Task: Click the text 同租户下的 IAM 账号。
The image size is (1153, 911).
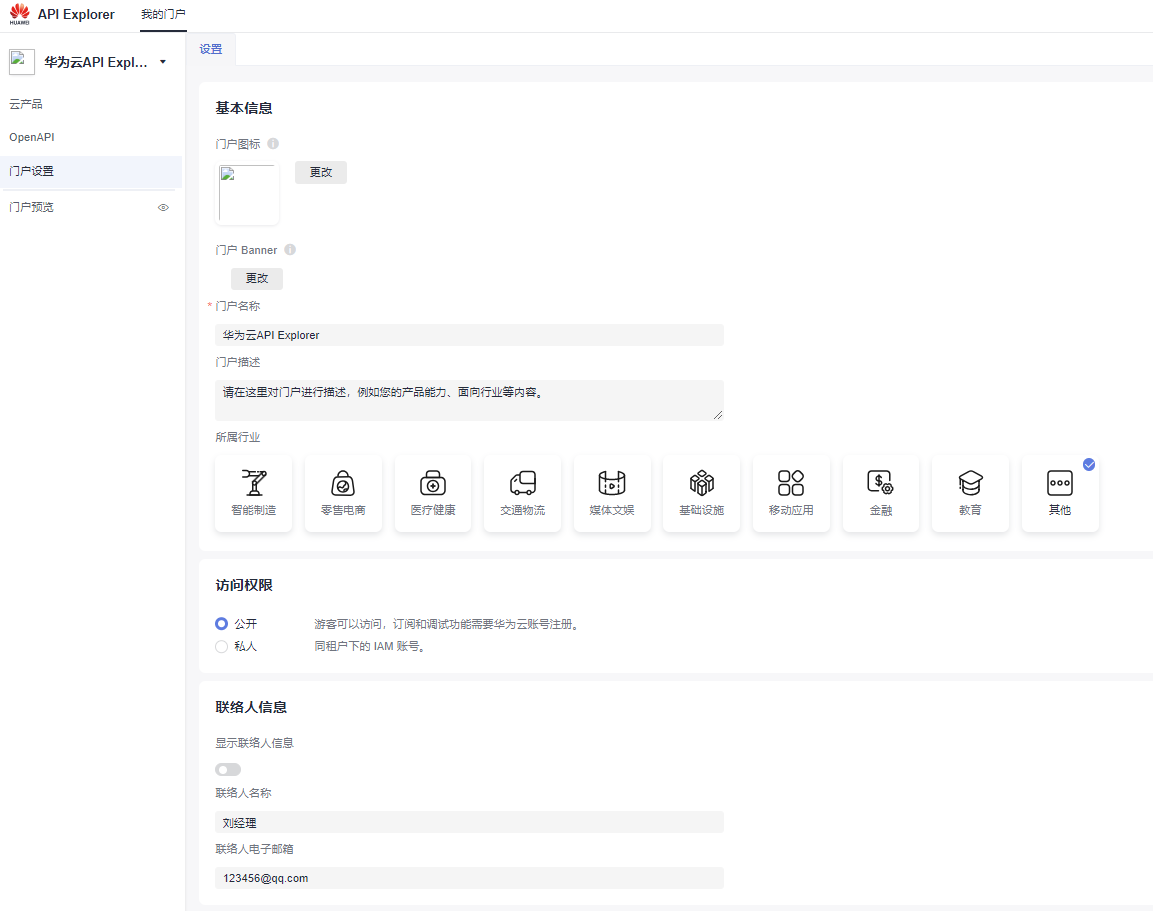Action: [371, 646]
